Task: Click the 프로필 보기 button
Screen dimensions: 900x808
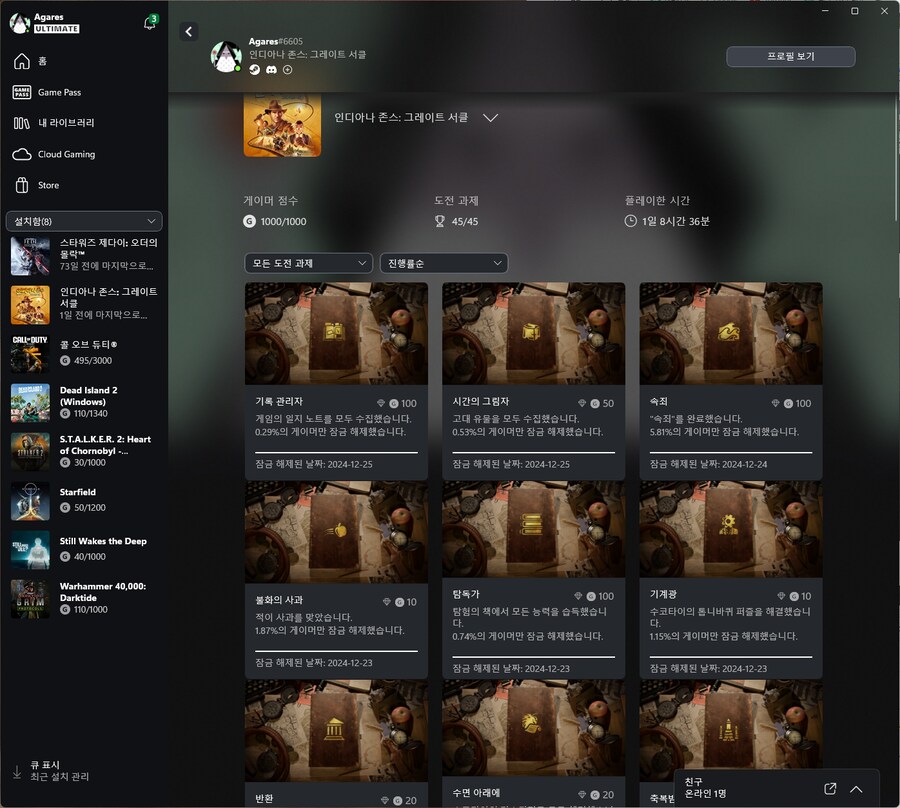Action: (790, 57)
